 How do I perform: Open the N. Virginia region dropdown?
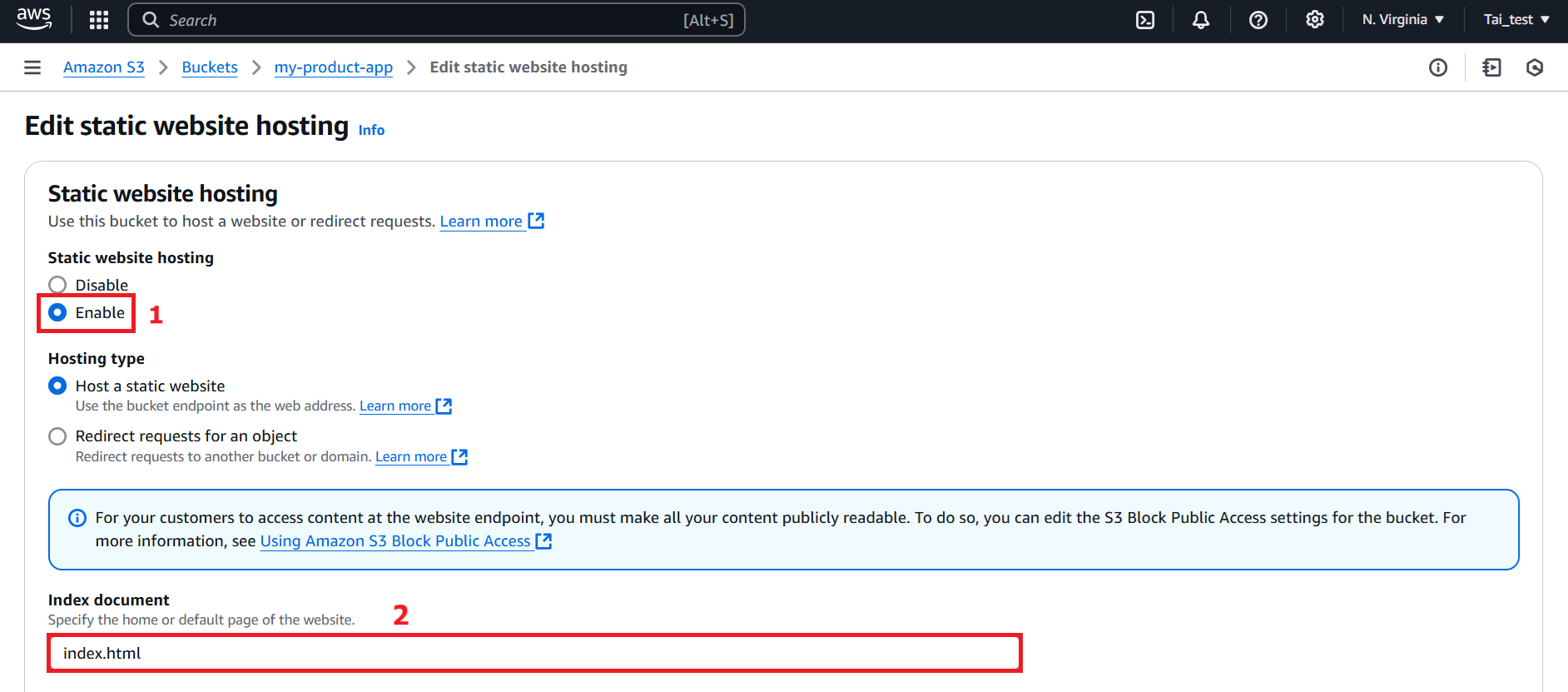pos(1403,20)
